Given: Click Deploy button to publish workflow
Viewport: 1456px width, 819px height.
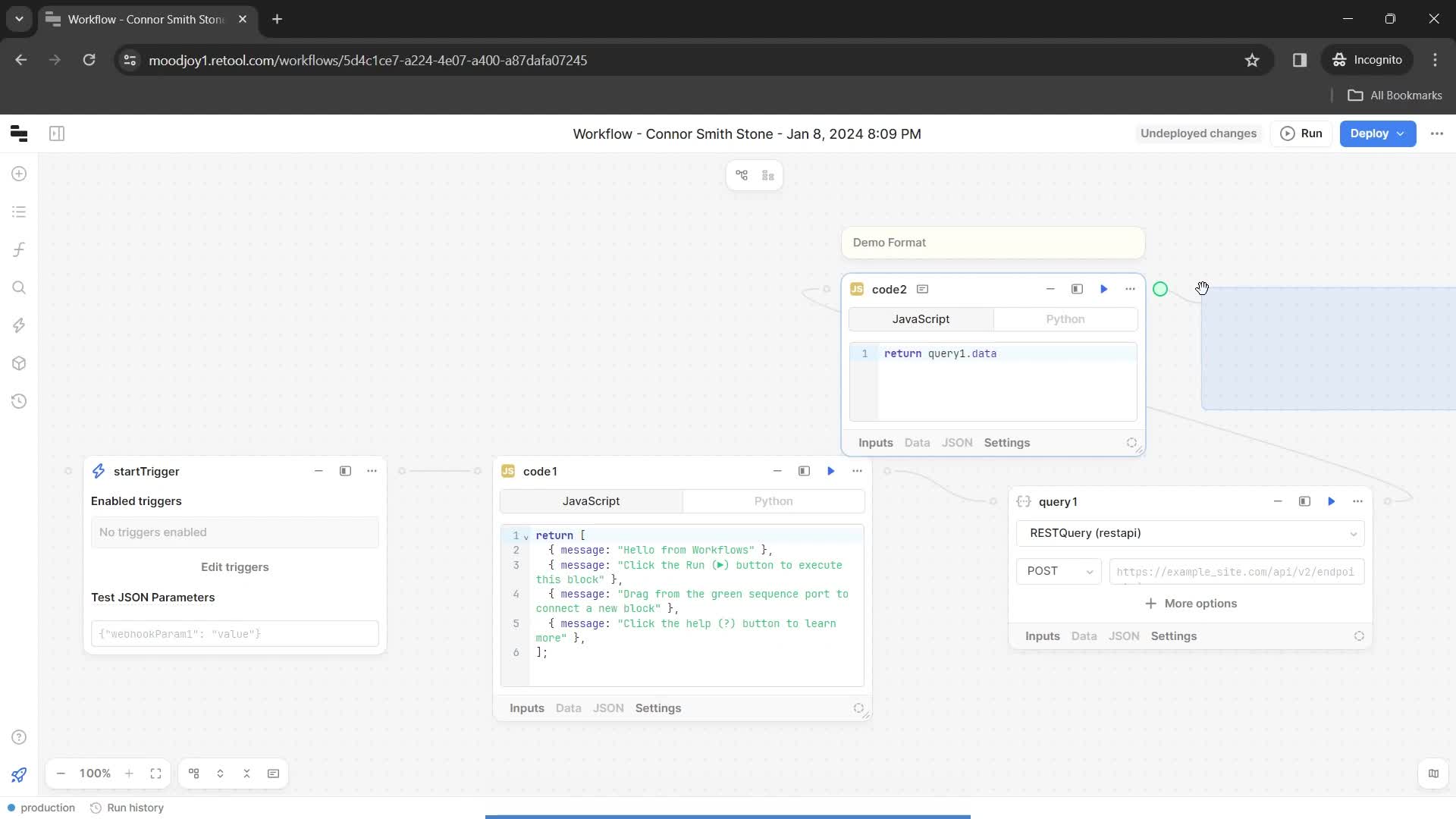Looking at the screenshot, I should tap(1370, 133).
